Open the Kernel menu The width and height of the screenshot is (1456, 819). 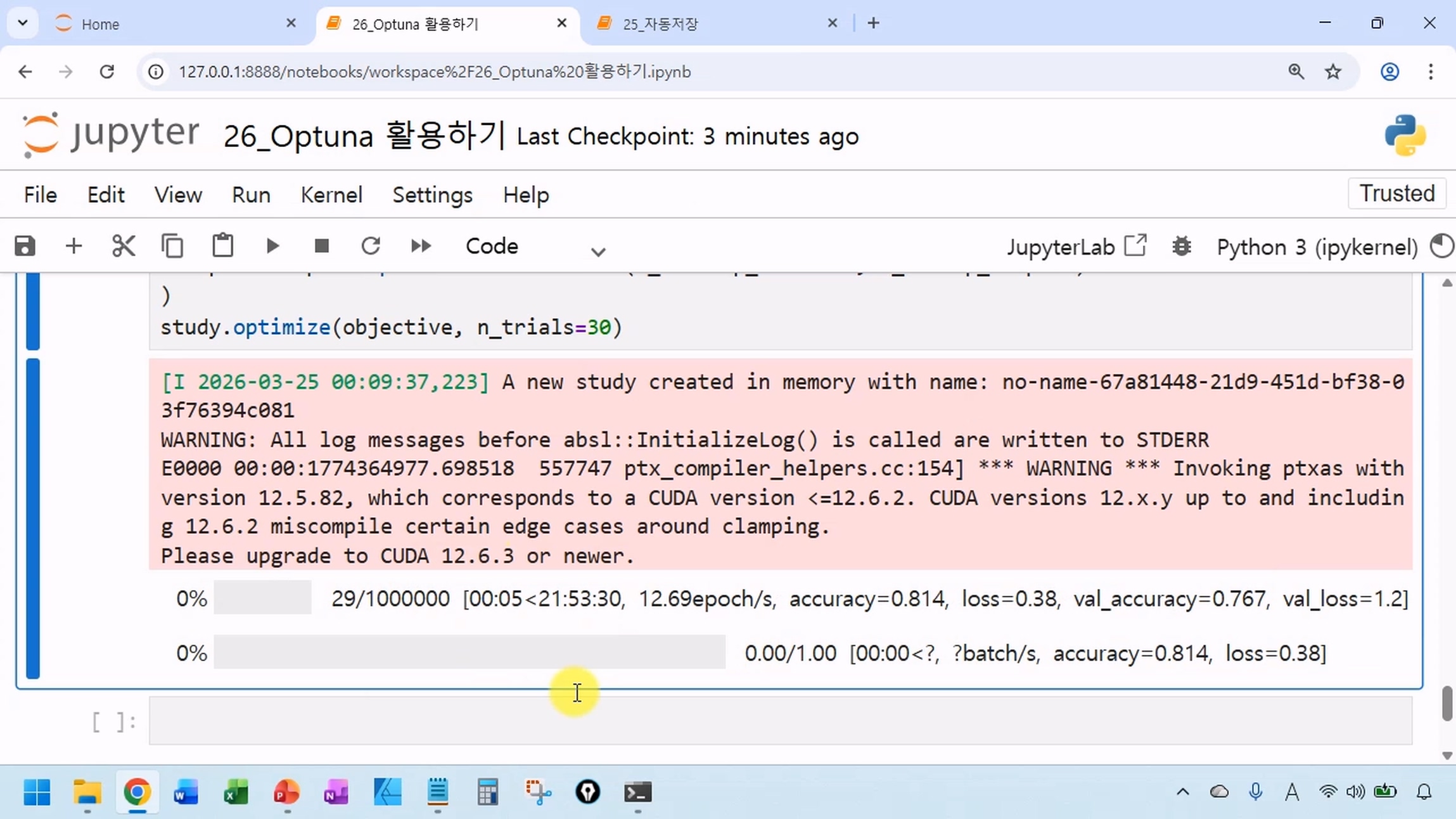click(331, 195)
